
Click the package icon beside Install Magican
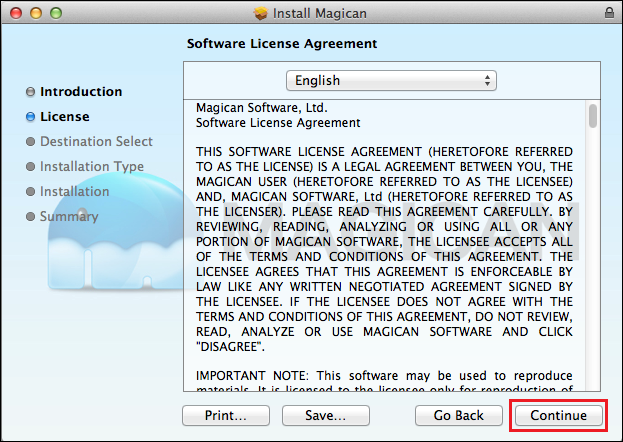(x=261, y=13)
